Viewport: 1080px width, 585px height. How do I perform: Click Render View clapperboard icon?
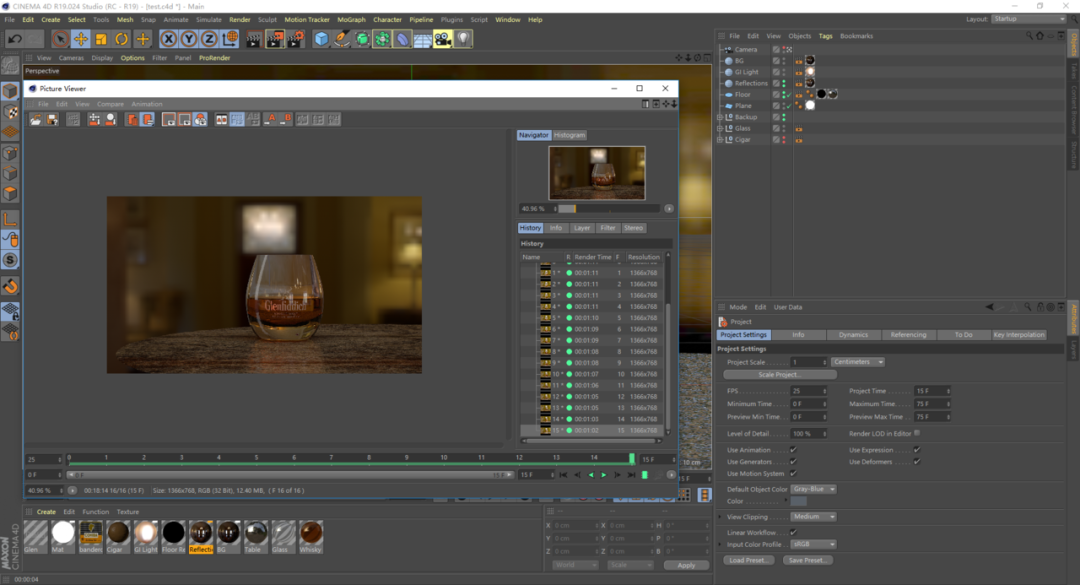click(254, 39)
